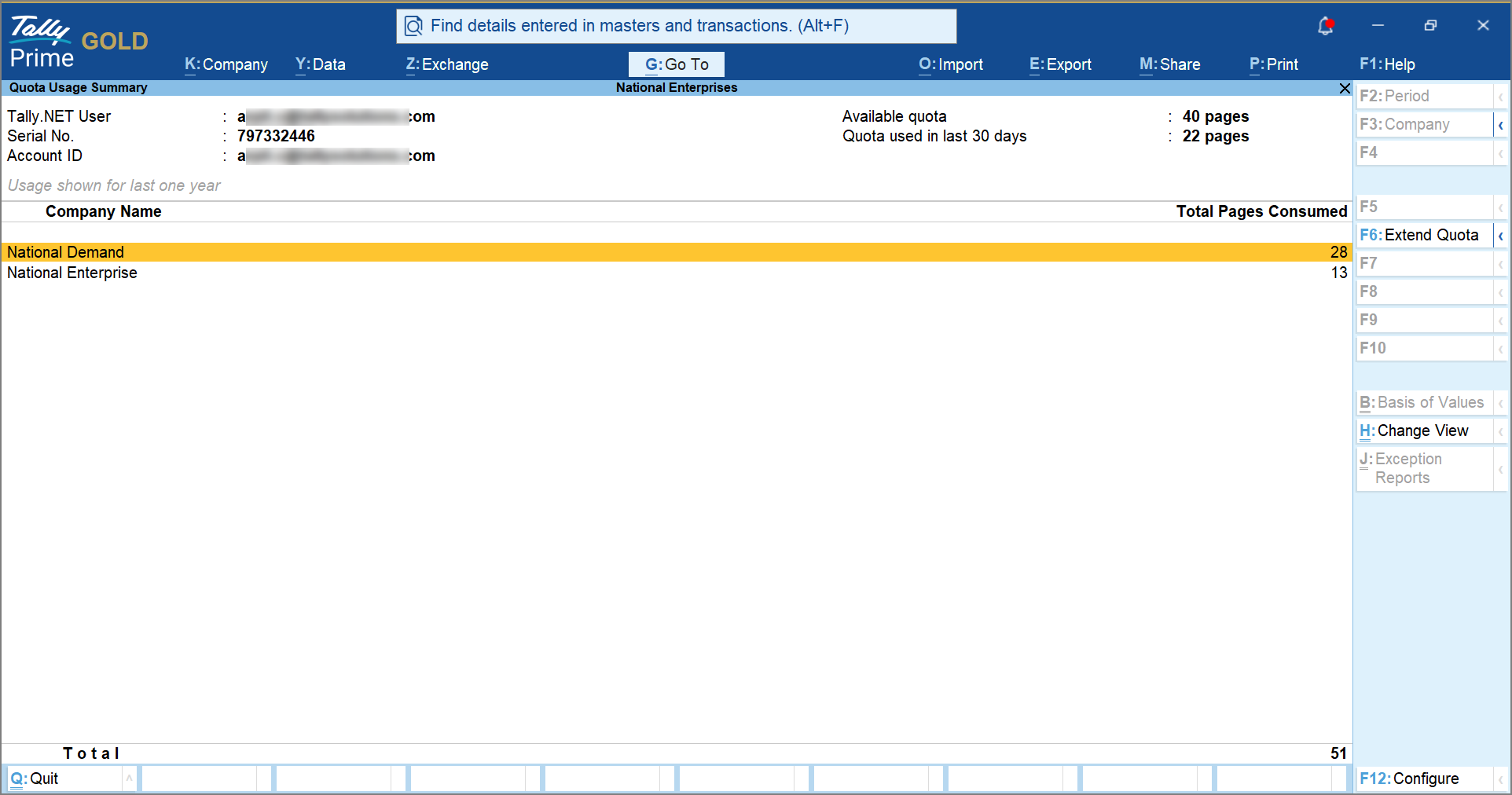
Task: Click serial number 797332446
Action: click(x=276, y=136)
